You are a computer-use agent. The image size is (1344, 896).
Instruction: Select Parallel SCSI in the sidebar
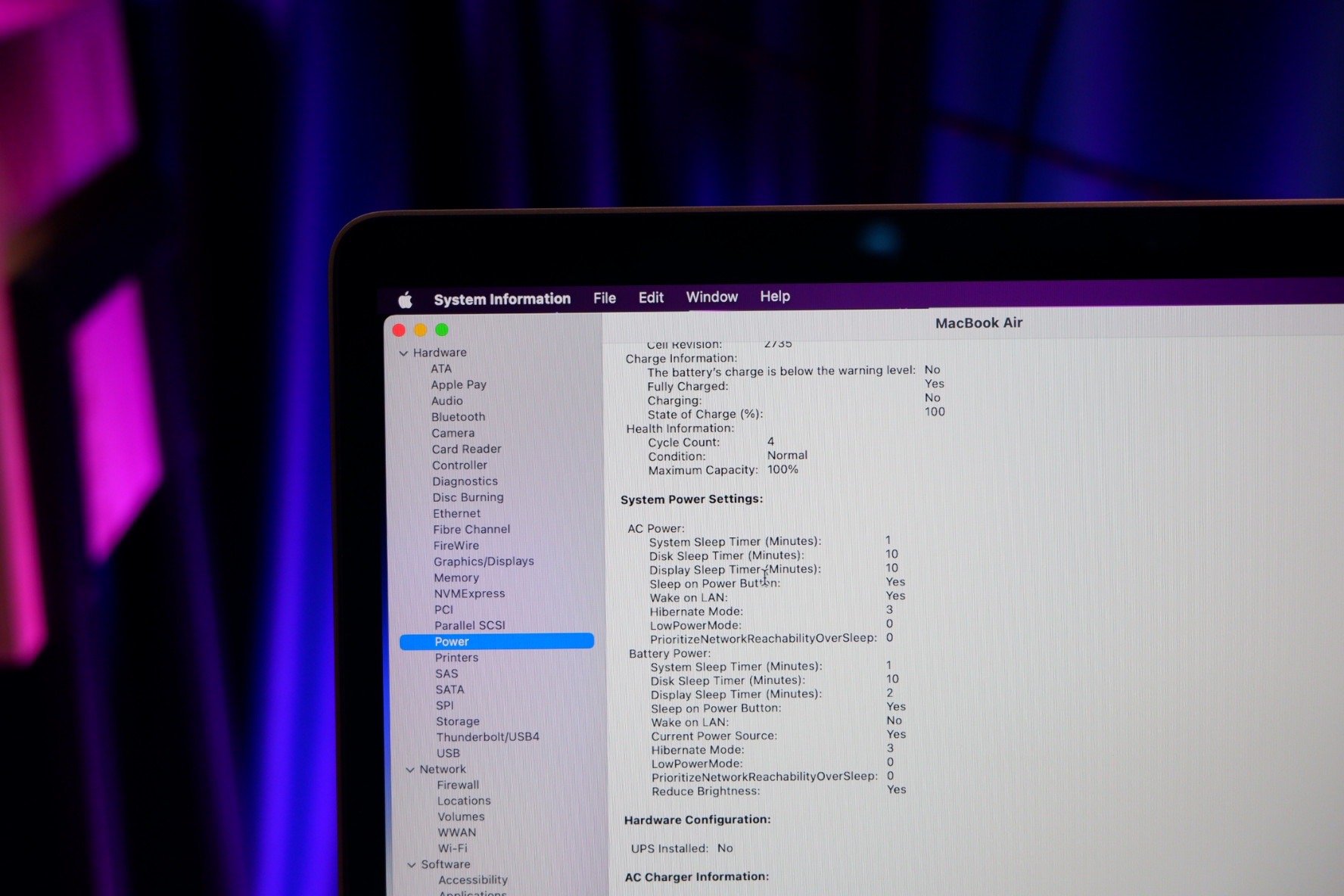(x=469, y=625)
